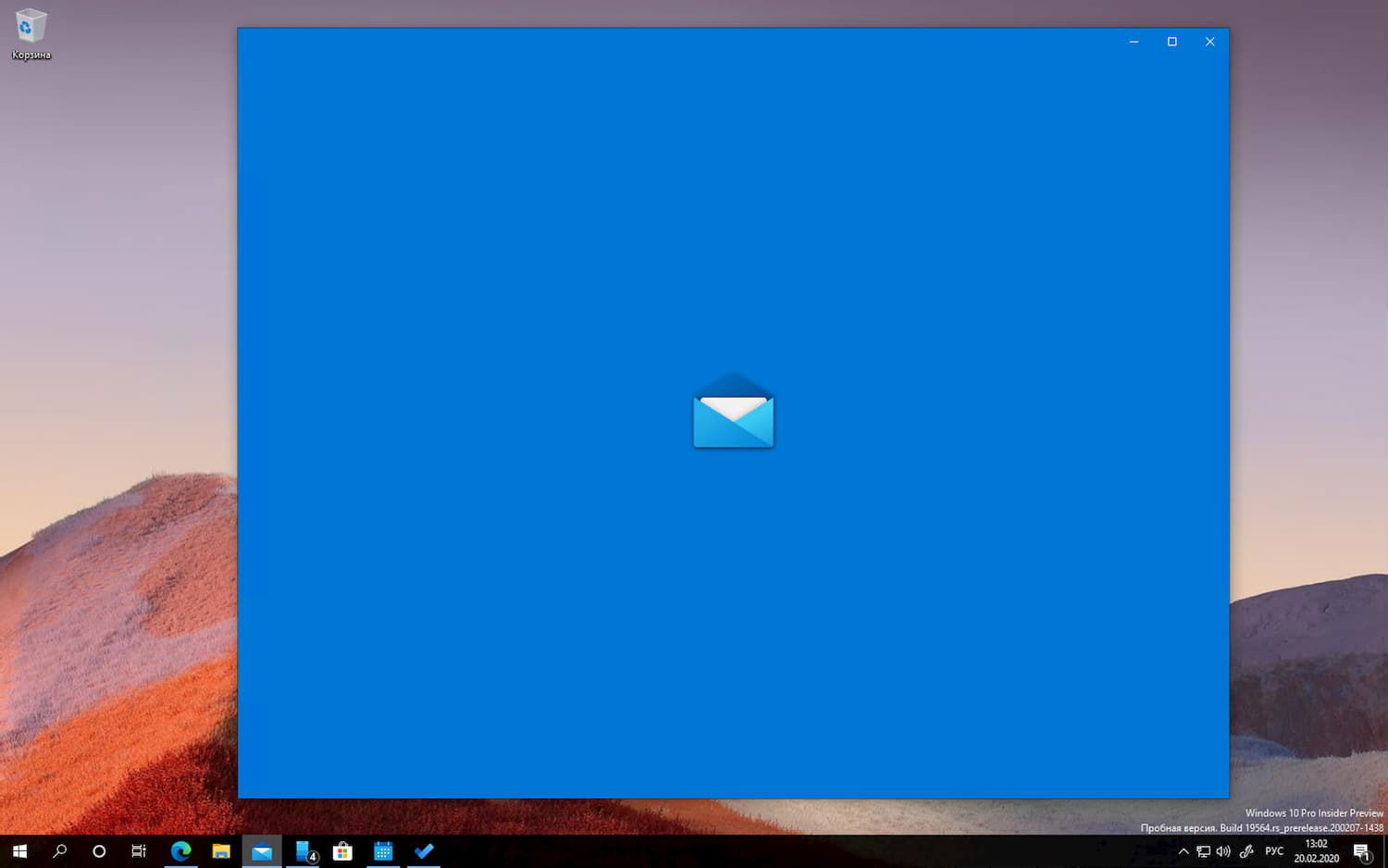Adjust the speaker volume control
1388x868 pixels.
click(1223, 851)
